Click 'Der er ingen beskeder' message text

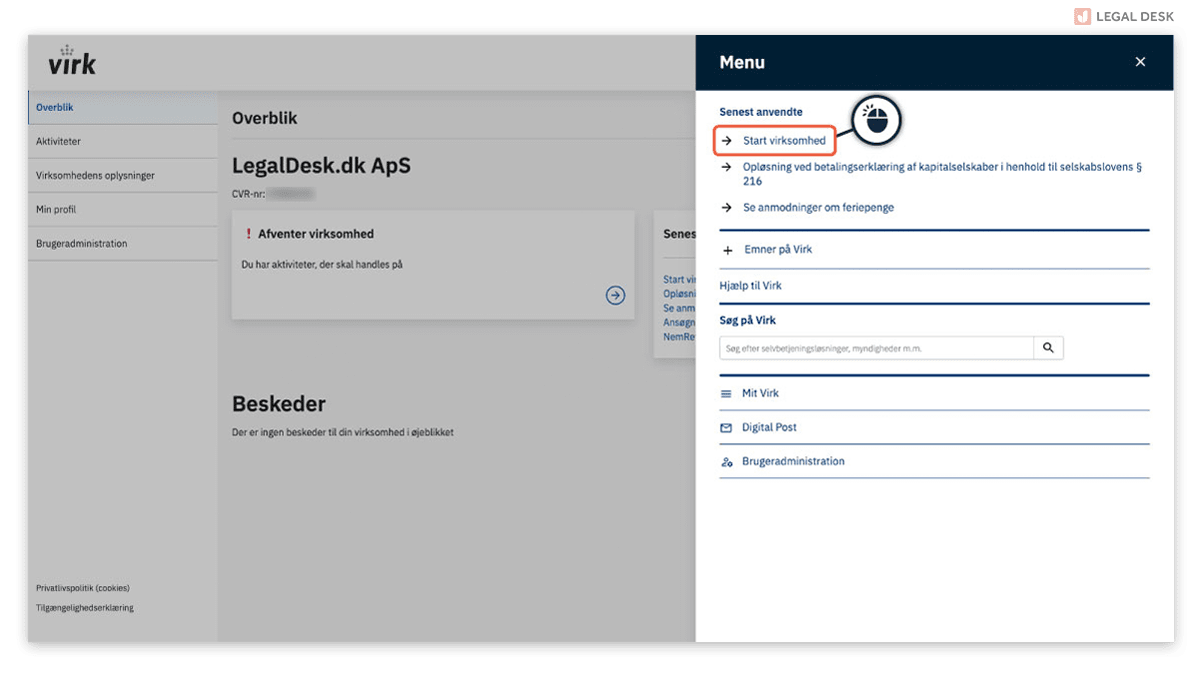(x=343, y=433)
